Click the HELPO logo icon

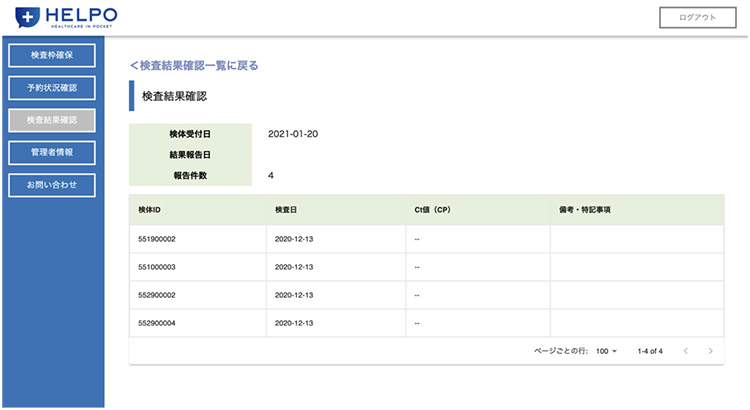pos(28,16)
